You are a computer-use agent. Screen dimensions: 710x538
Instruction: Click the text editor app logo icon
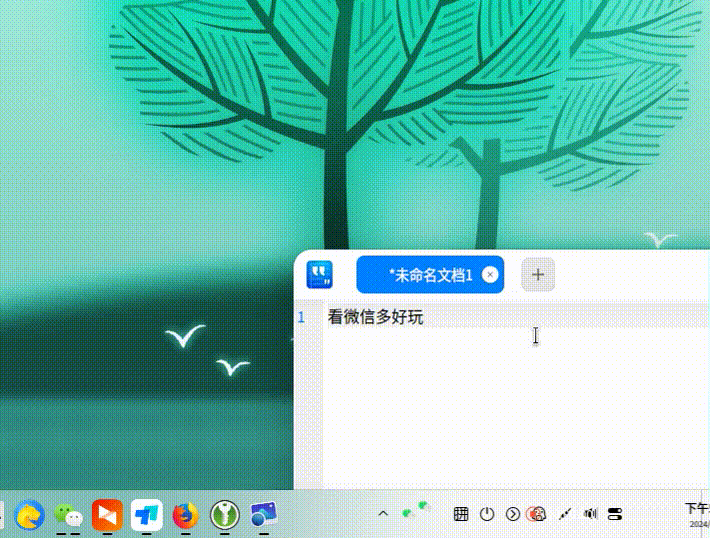click(x=319, y=274)
